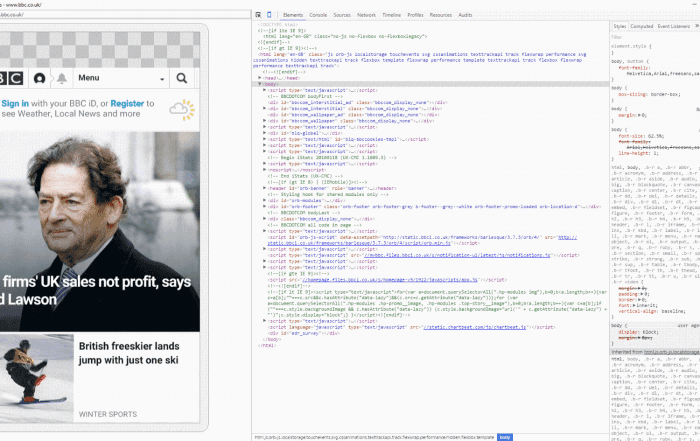Focus the Styles Filter input field
Screen dimensions: 700x441
tap(654, 37)
